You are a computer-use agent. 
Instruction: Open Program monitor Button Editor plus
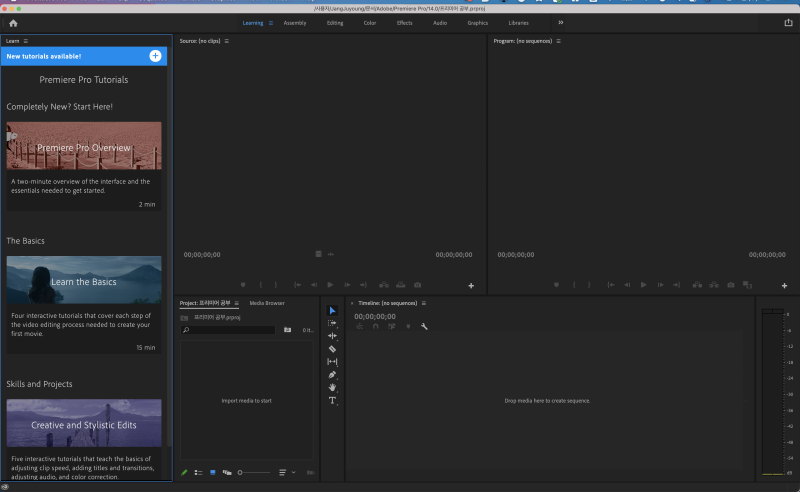784,286
